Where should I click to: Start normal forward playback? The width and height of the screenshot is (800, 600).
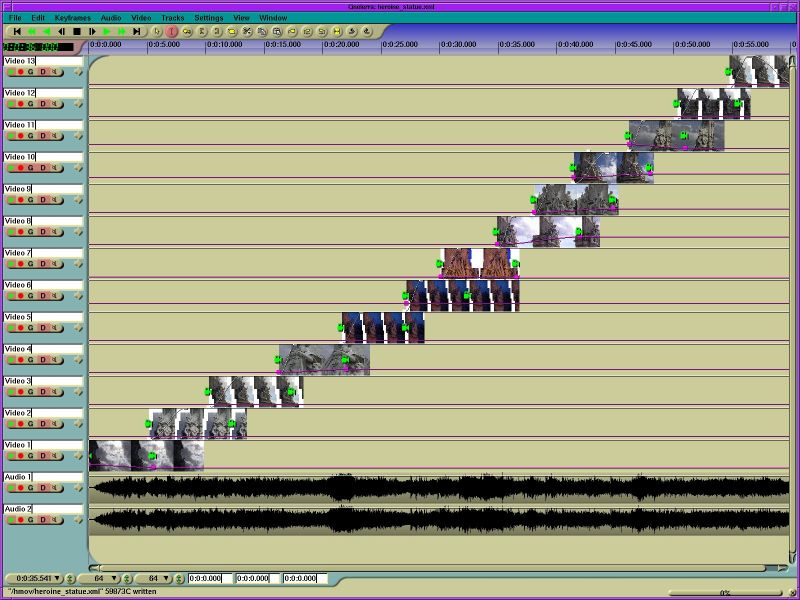tap(106, 32)
